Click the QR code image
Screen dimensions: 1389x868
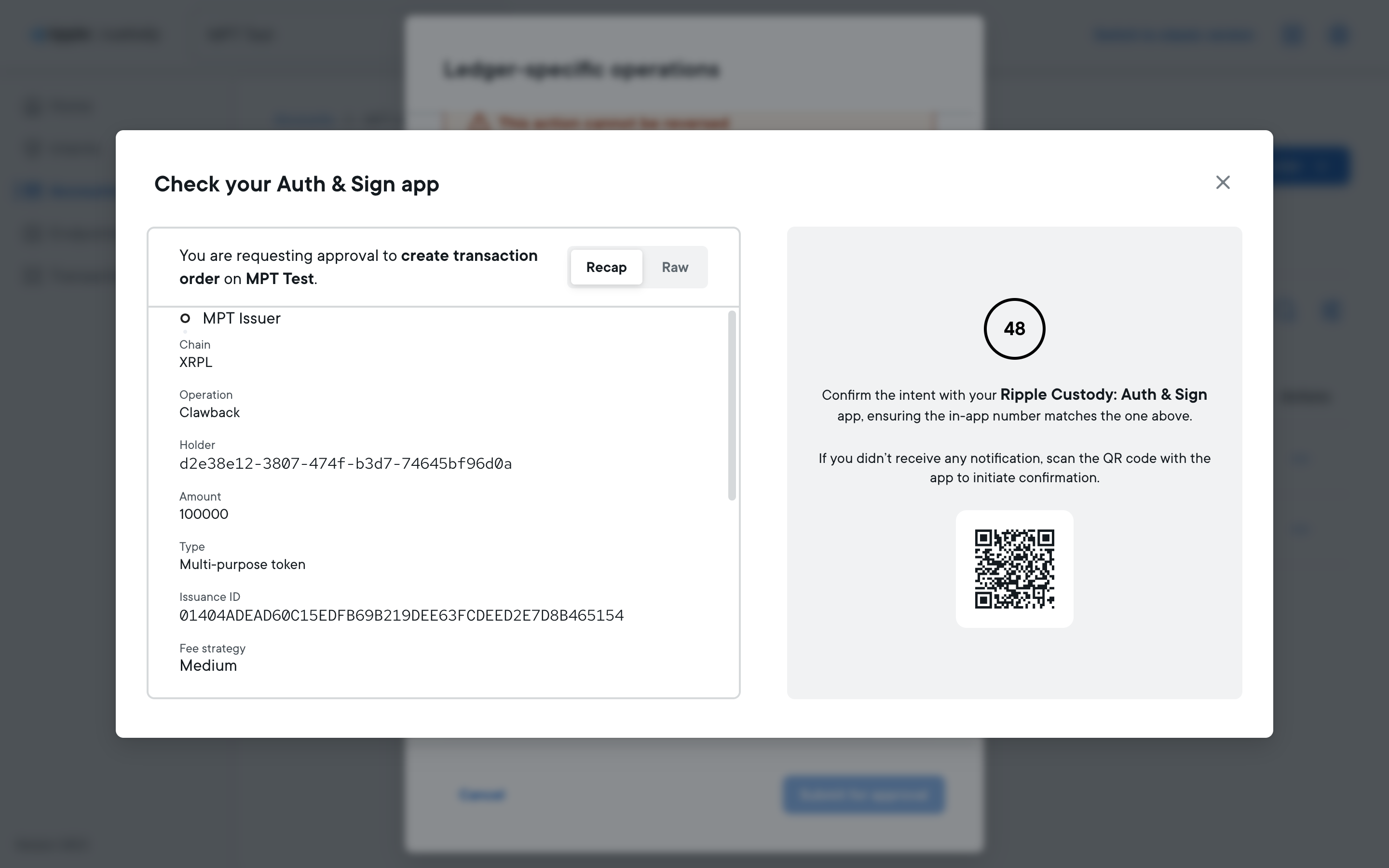[x=1014, y=569]
